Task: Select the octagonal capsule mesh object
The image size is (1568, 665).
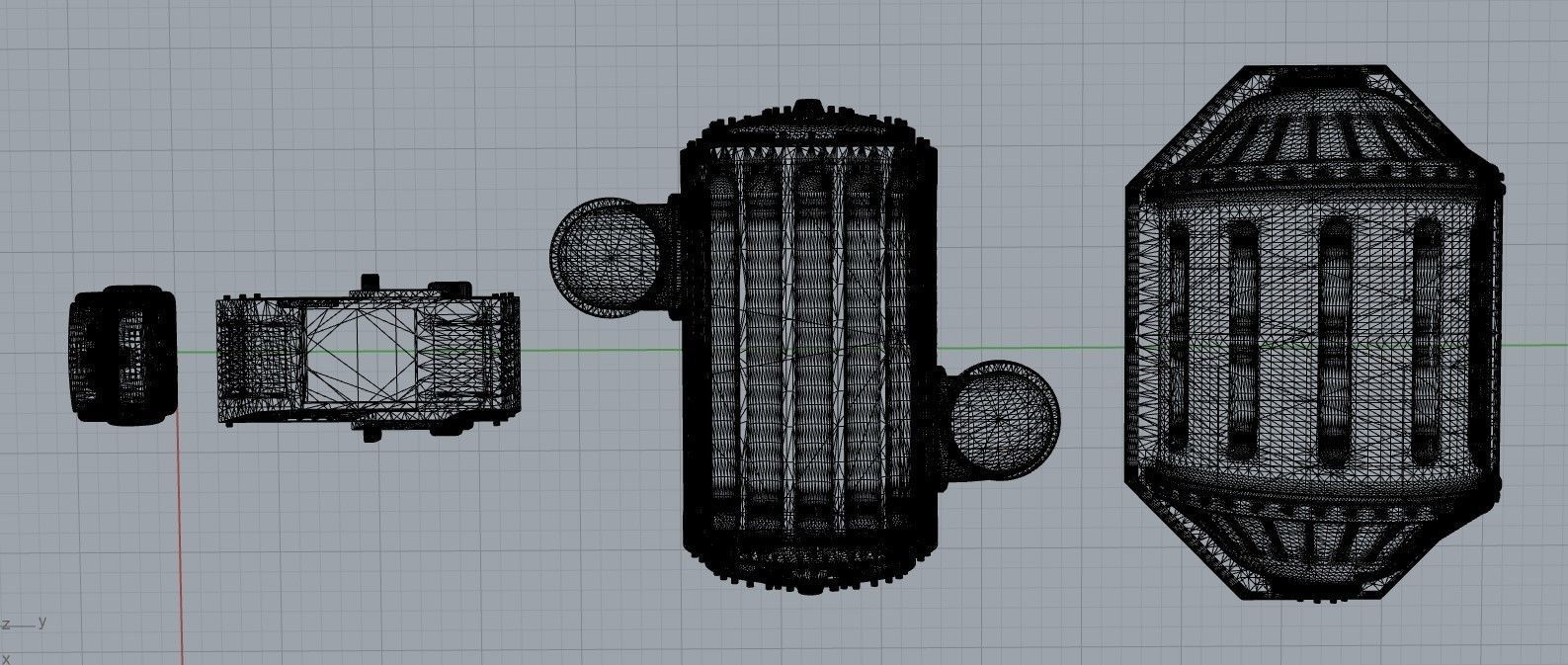Action: click(x=1313, y=333)
